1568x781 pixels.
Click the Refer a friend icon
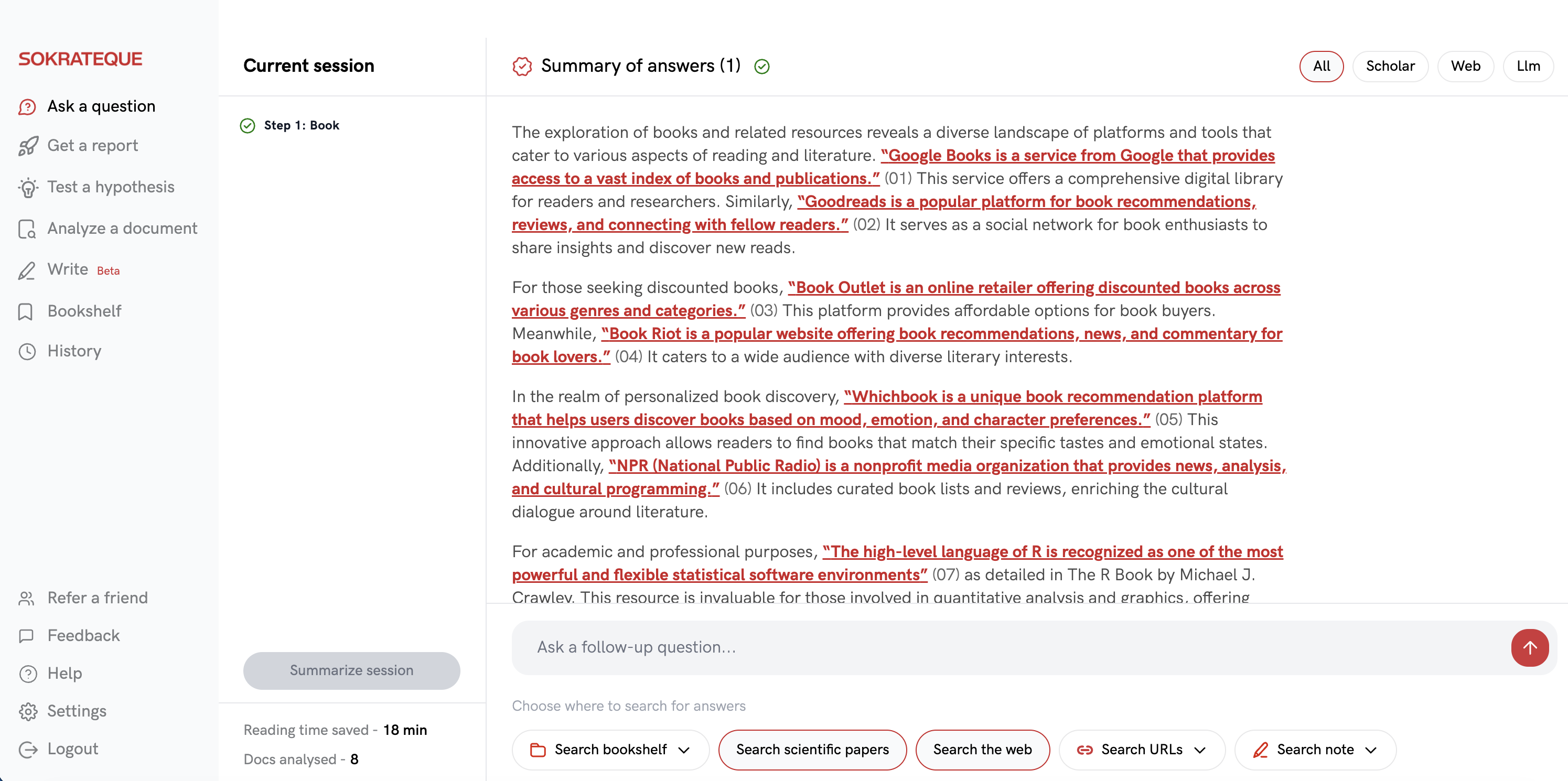point(27,599)
